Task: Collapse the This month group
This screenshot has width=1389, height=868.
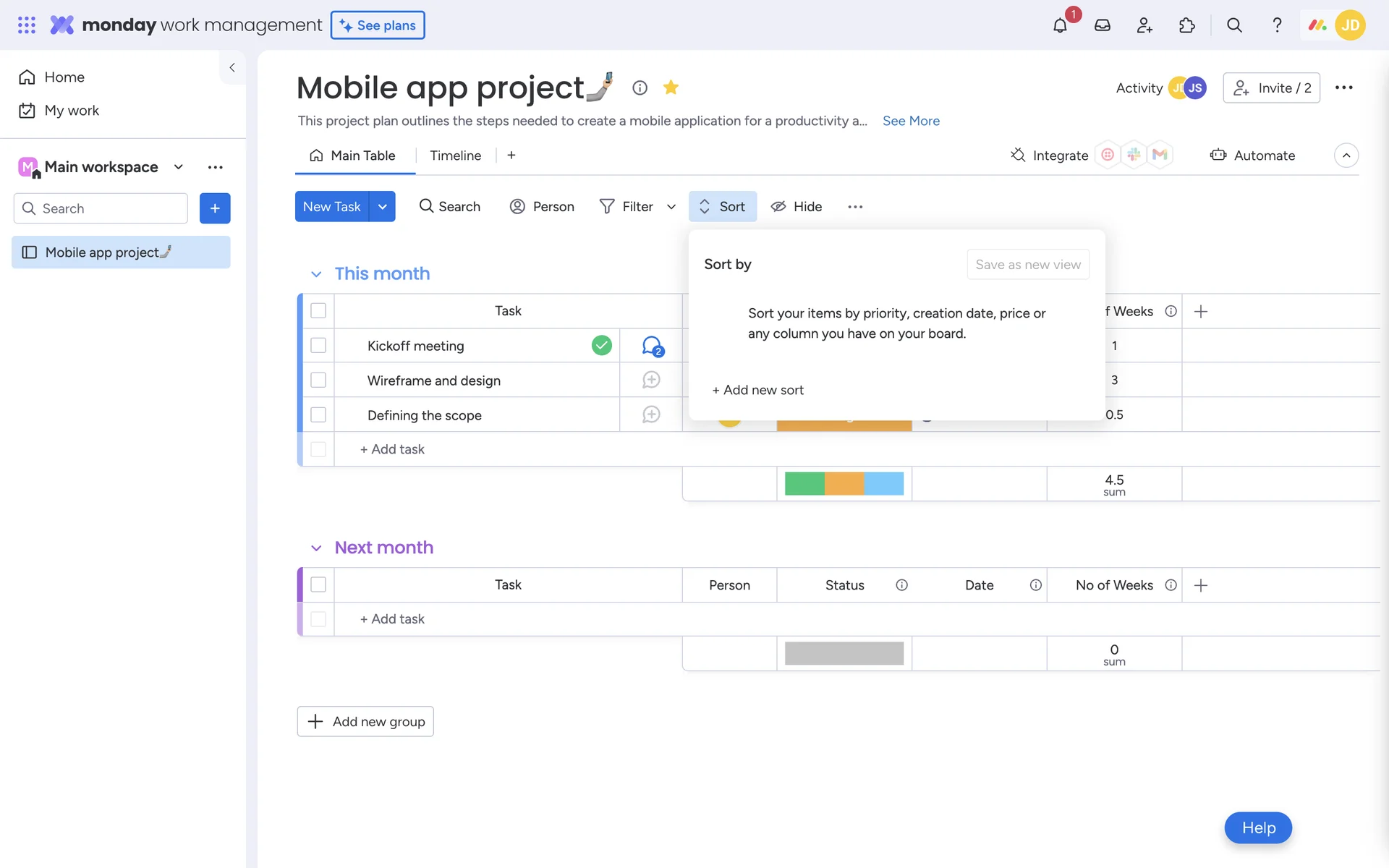Action: [x=316, y=274]
